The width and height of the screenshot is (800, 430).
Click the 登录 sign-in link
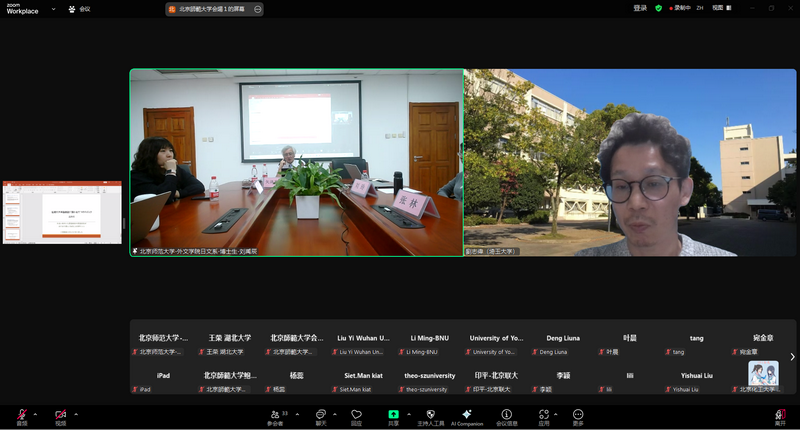[x=640, y=8]
